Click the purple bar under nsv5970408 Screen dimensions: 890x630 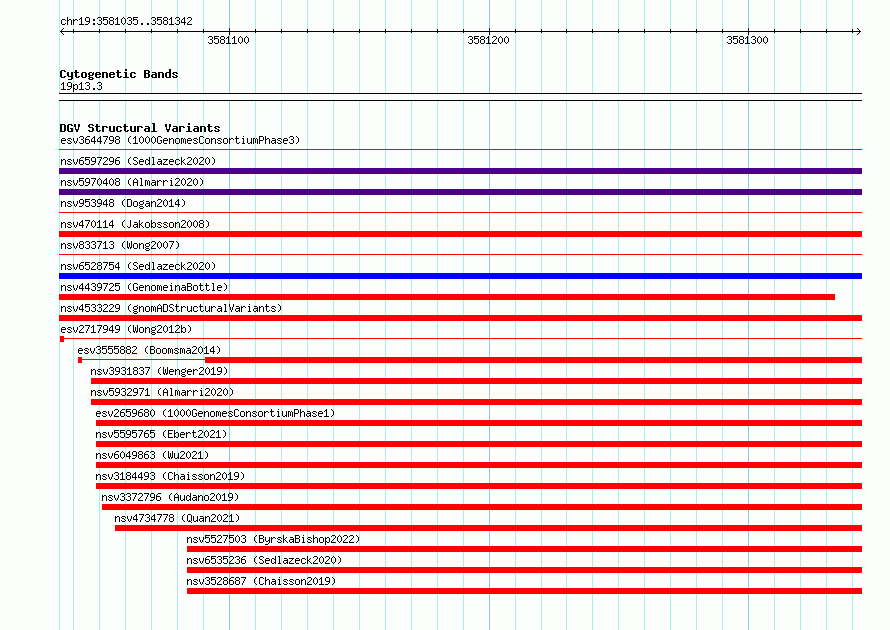tap(460, 192)
